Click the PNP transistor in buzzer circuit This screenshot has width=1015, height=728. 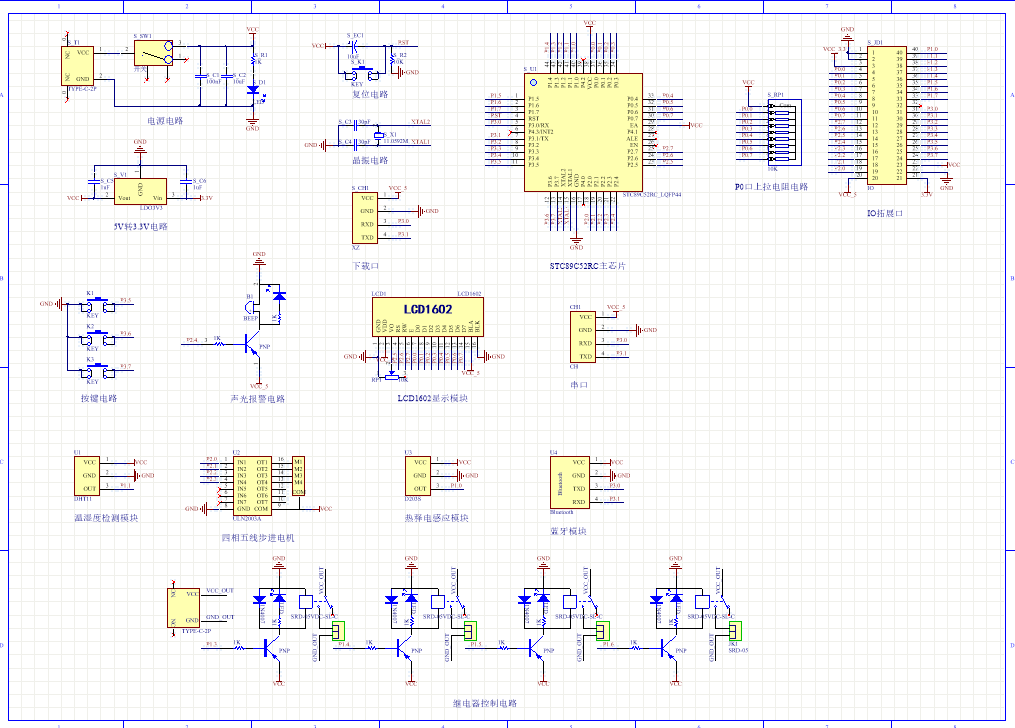coord(246,345)
